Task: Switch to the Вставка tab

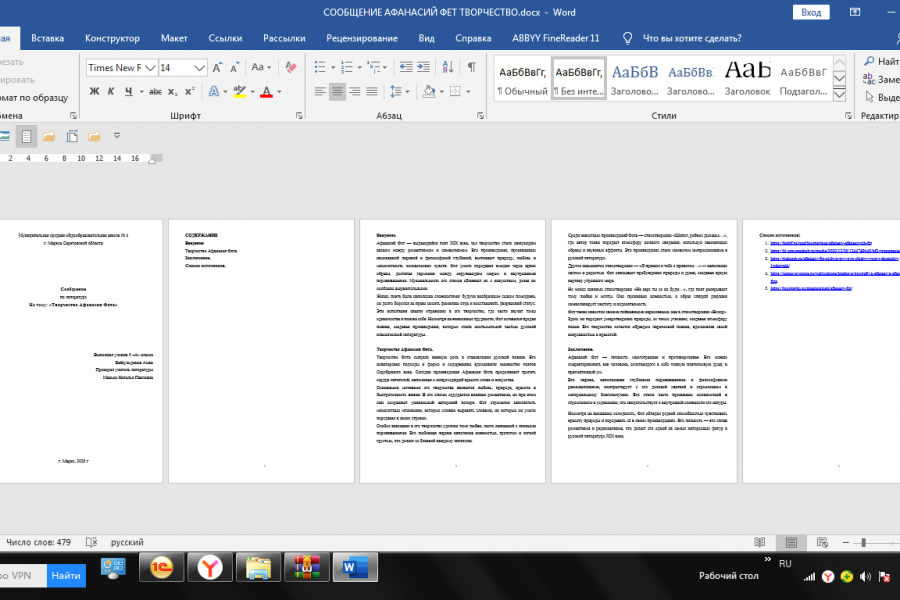Action: point(48,38)
